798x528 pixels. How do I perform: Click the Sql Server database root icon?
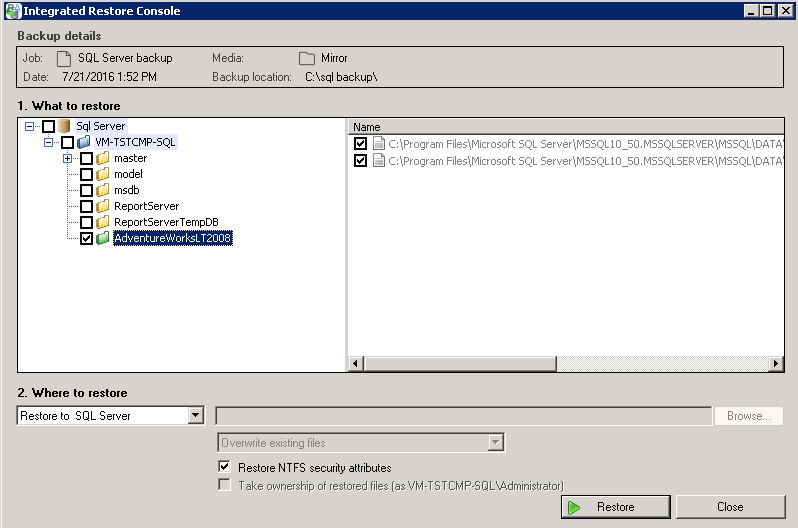(64, 126)
